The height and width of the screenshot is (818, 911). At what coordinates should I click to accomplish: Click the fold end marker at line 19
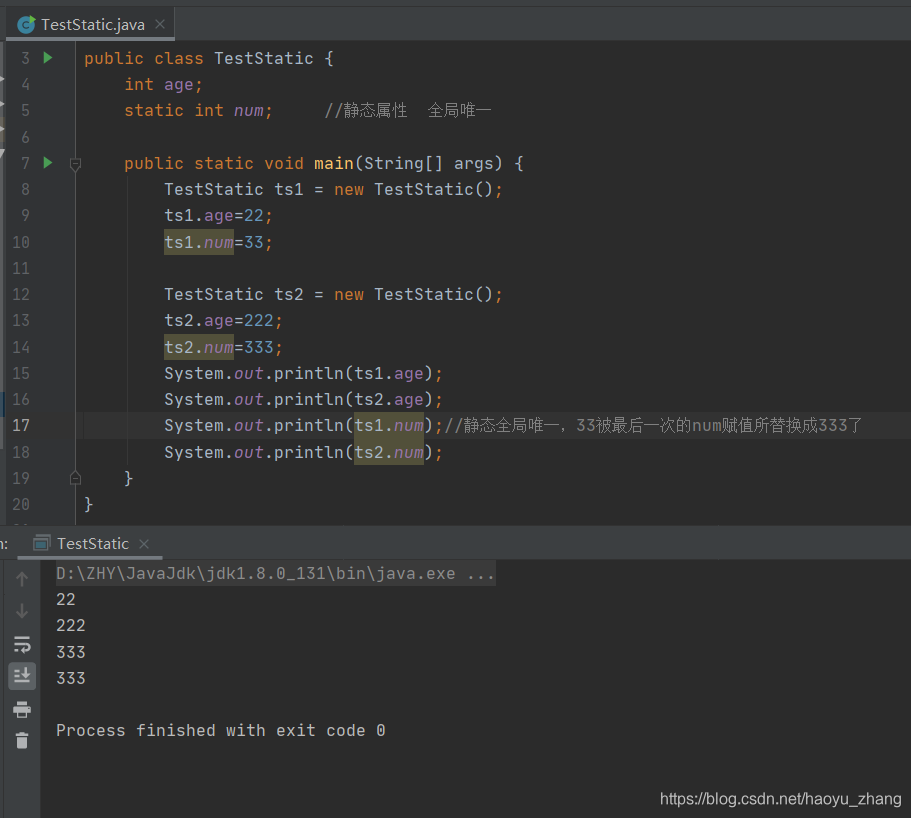pyautogui.click(x=75, y=478)
